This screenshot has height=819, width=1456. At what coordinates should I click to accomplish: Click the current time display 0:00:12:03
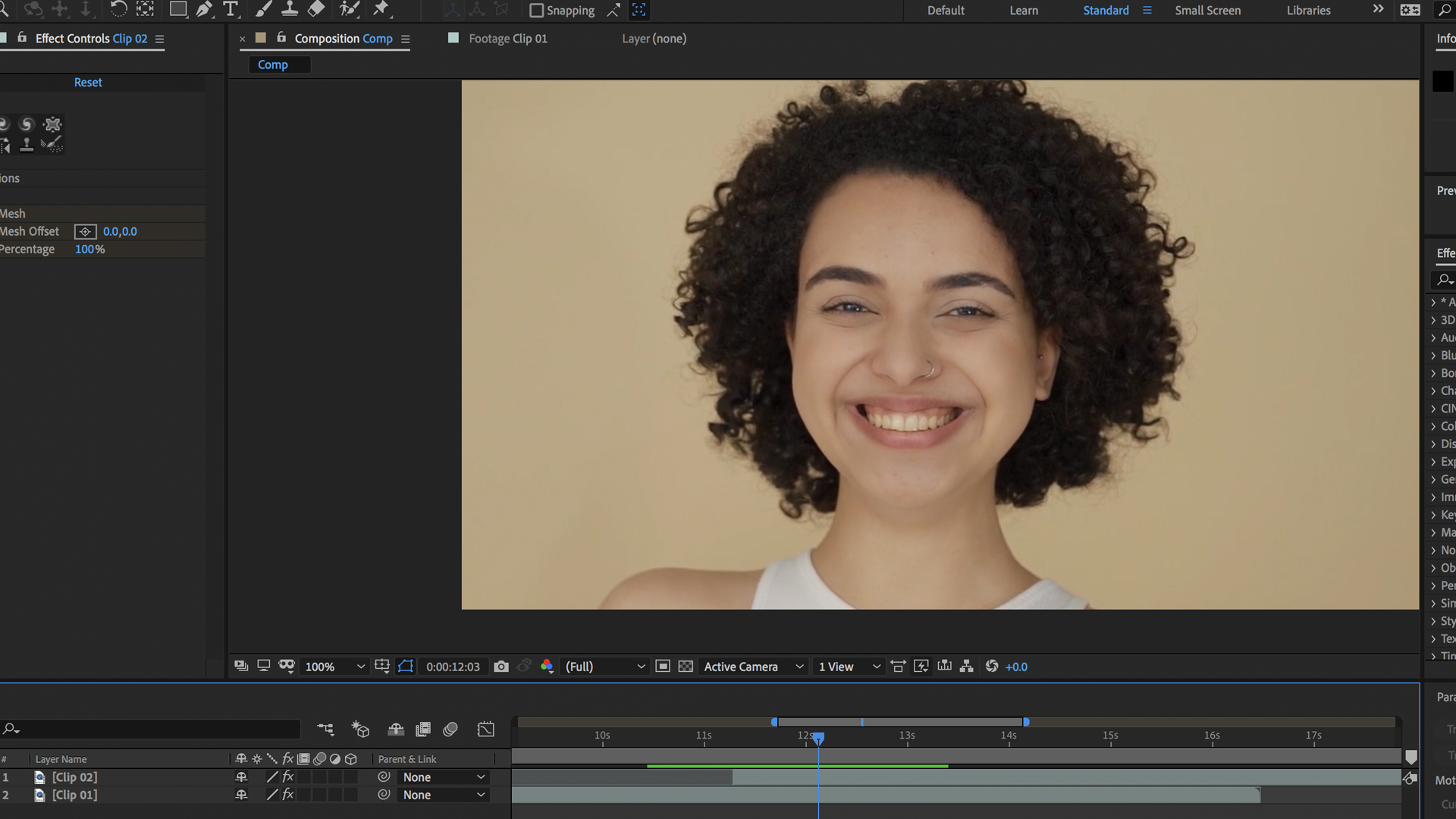(x=453, y=667)
